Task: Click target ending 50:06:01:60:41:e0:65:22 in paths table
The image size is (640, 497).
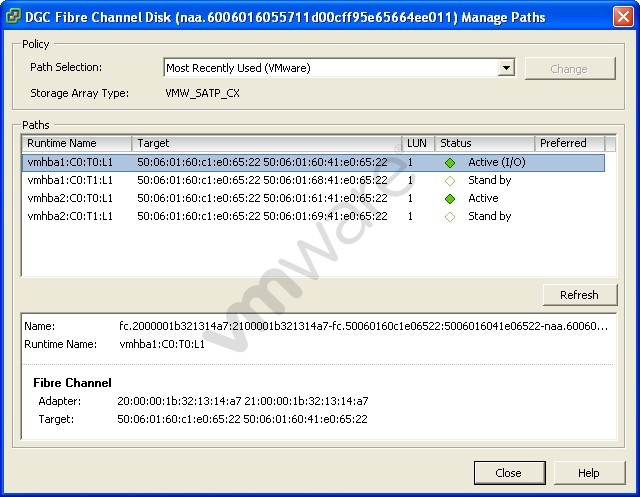Action: pos(262,162)
